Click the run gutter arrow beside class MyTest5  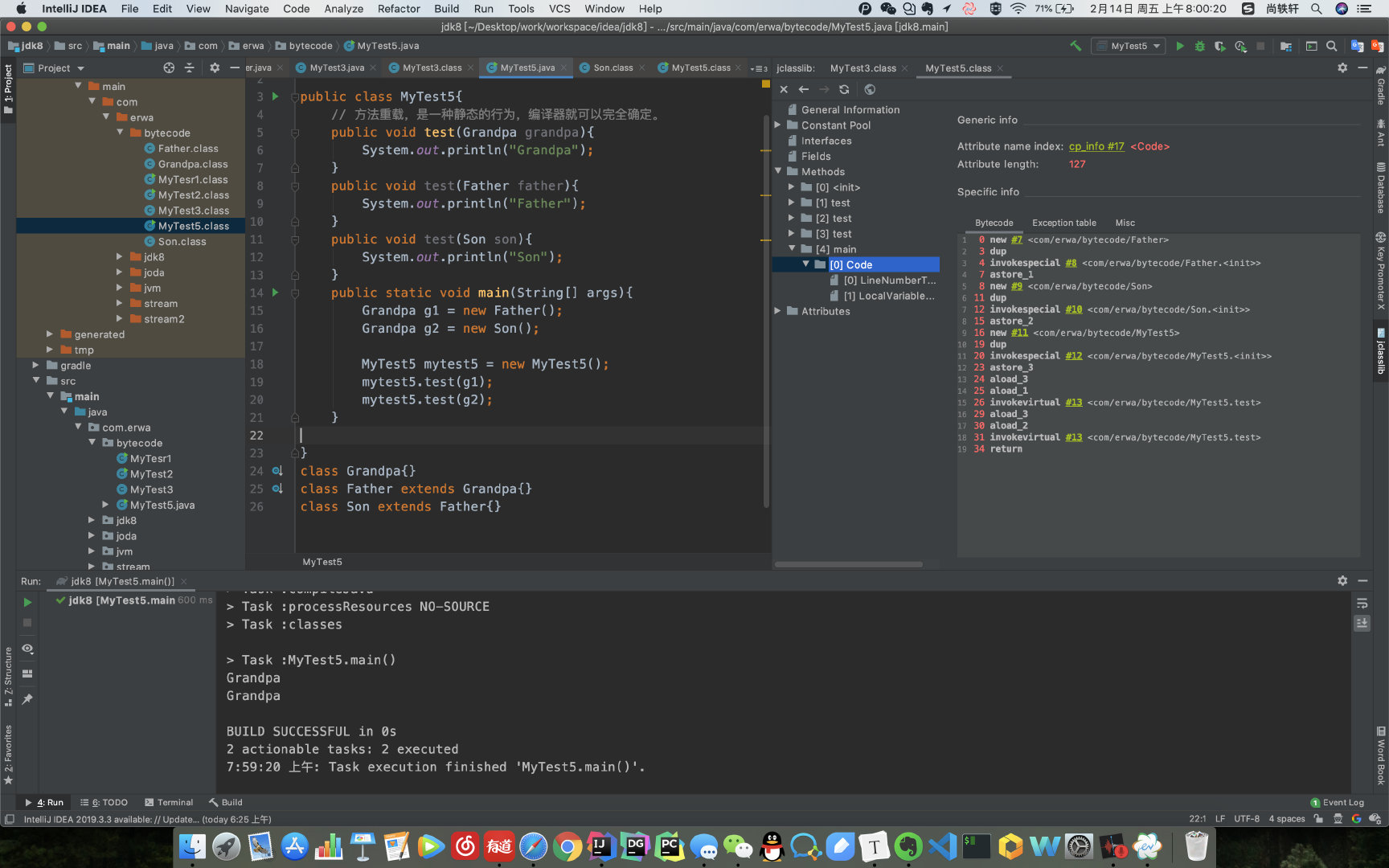(275, 96)
